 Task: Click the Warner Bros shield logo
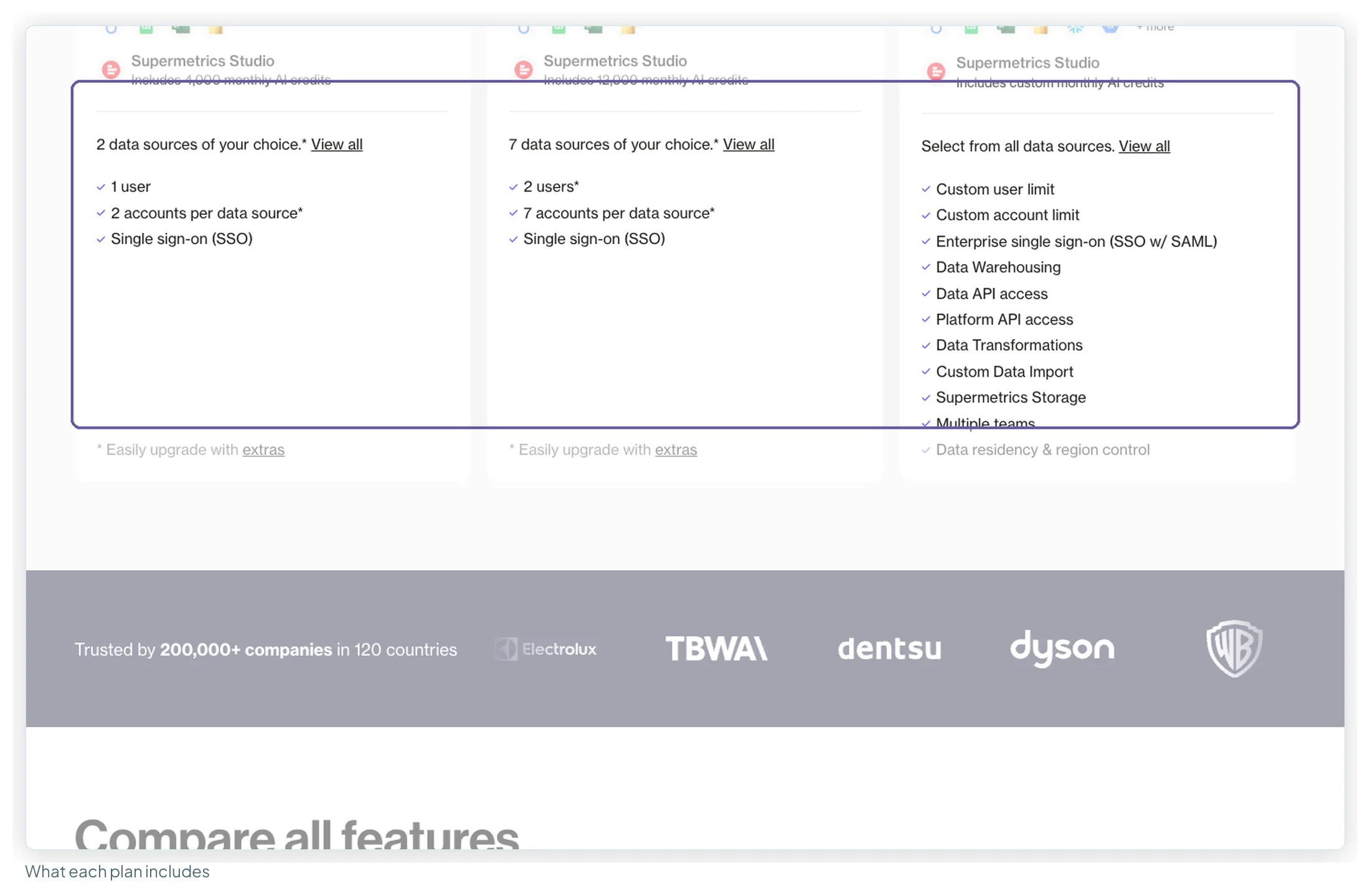point(1234,648)
